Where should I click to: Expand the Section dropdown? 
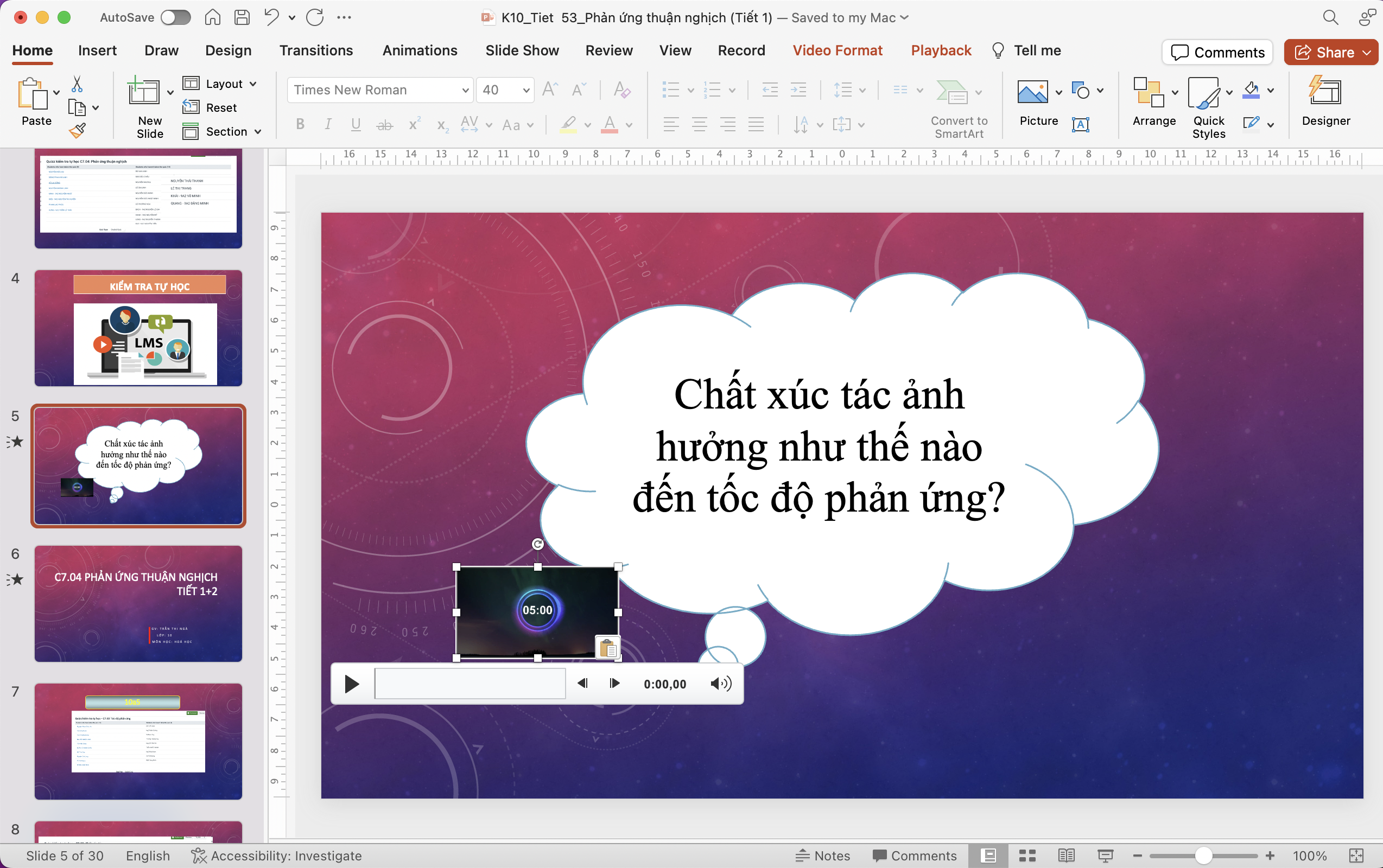click(258, 131)
